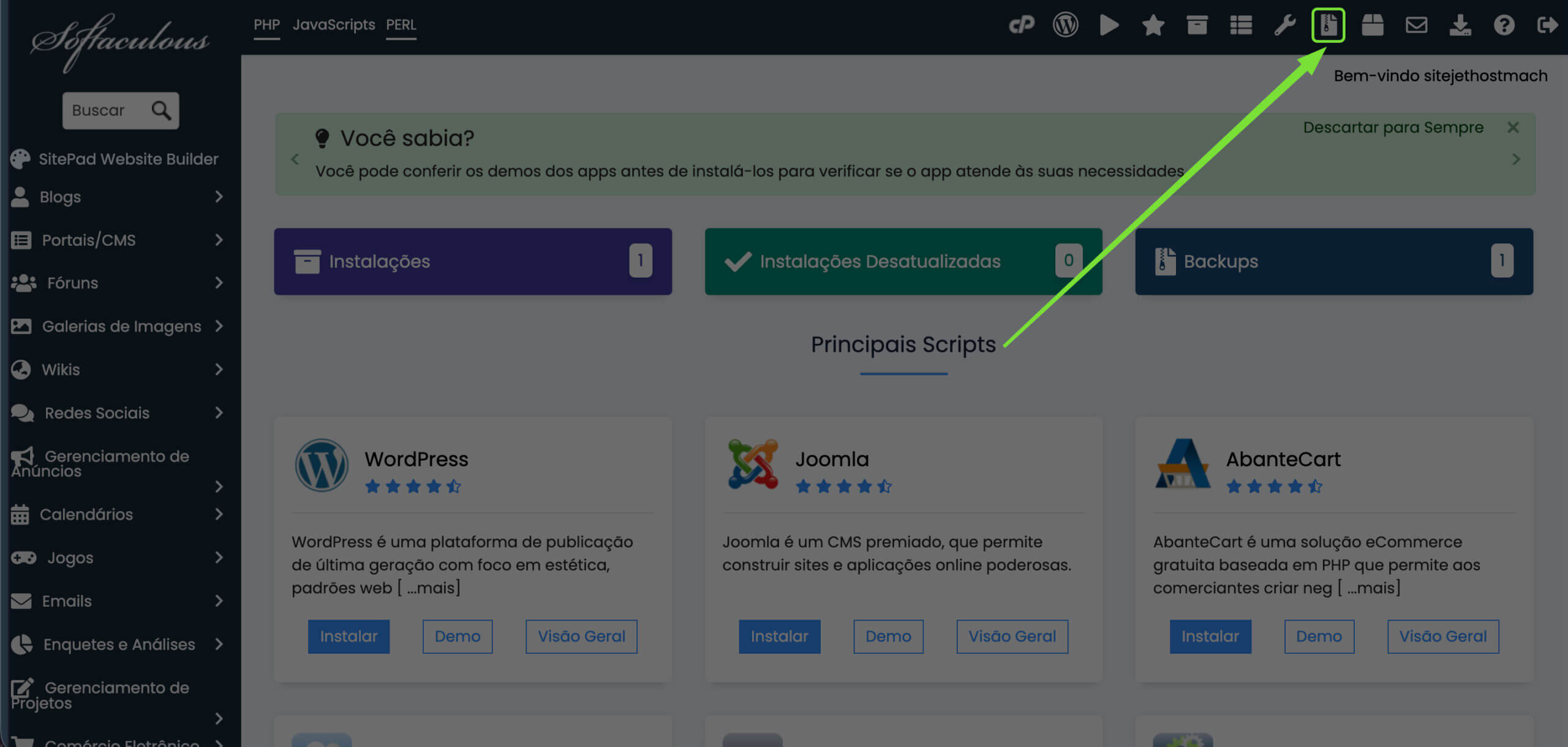This screenshot has width=1568, height=747.
Task: Expand the Emails category
Action: [x=116, y=601]
